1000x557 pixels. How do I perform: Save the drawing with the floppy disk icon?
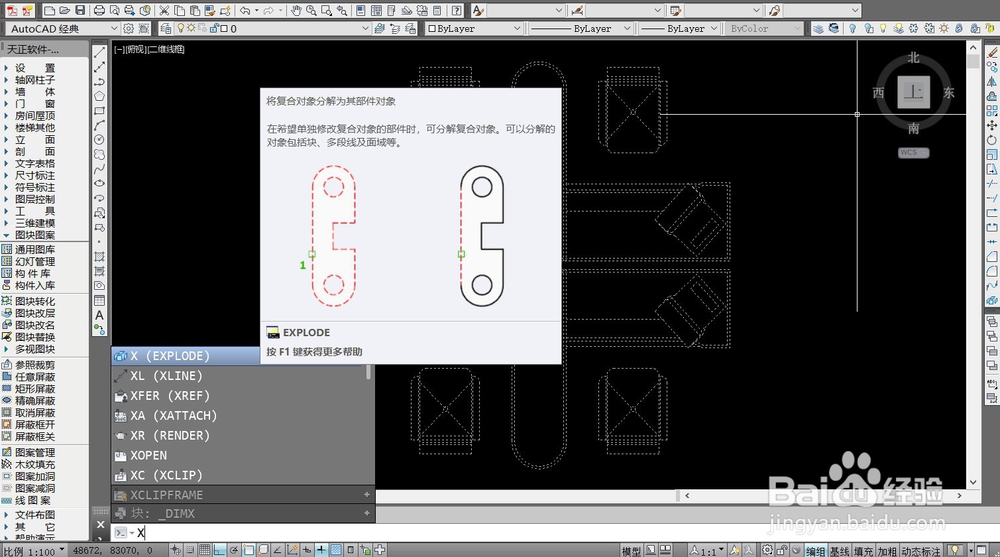(80, 10)
